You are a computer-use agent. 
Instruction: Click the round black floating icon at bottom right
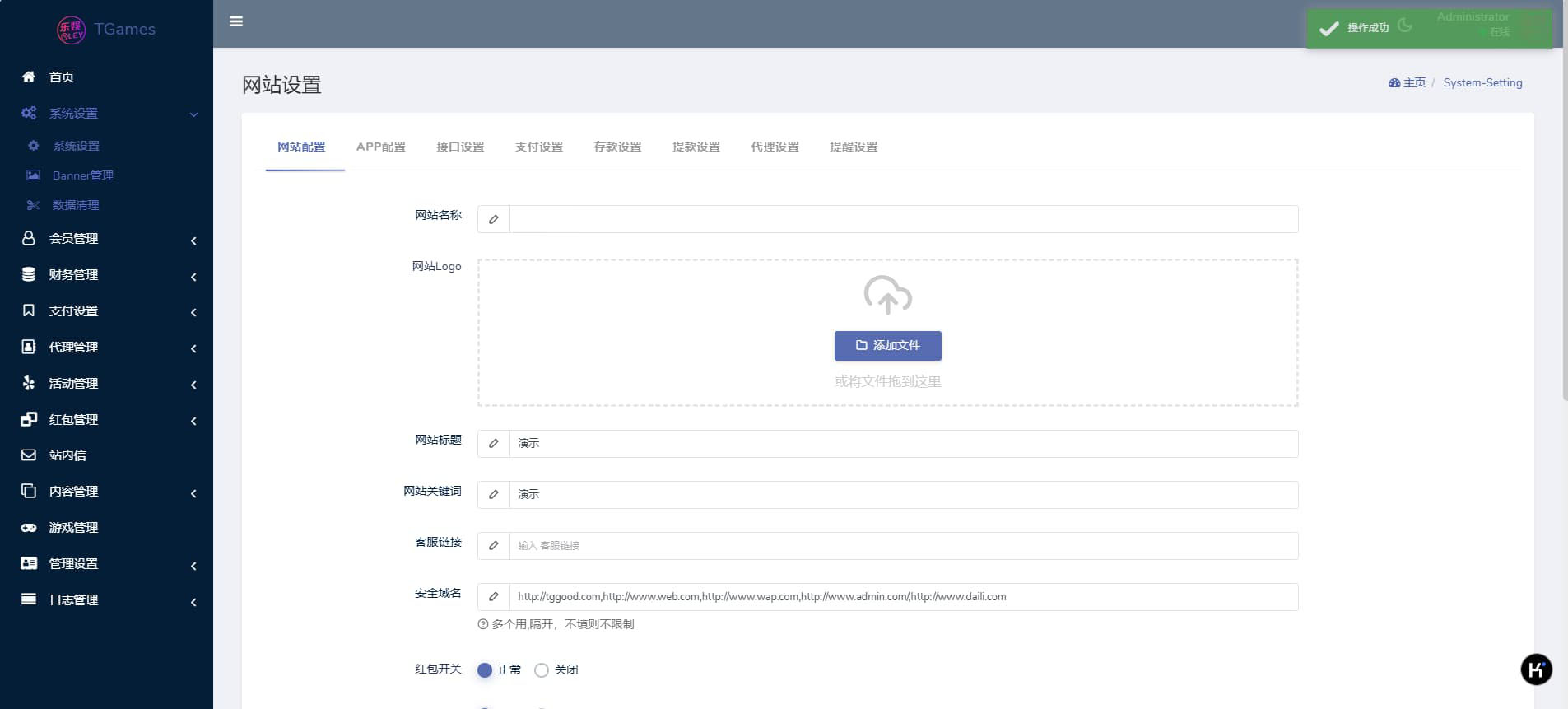tap(1535, 669)
